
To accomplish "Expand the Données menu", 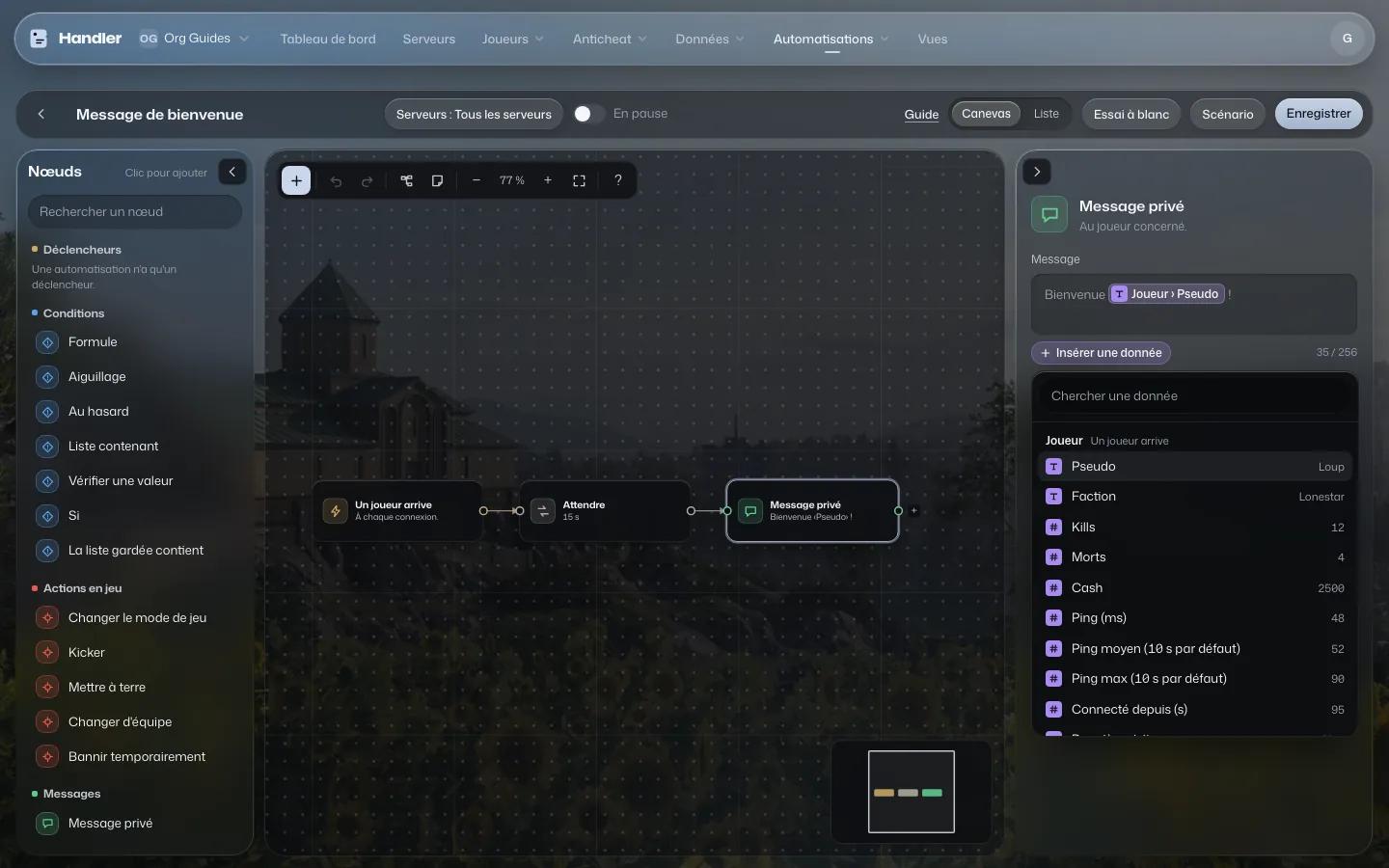I will pos(710,39).
